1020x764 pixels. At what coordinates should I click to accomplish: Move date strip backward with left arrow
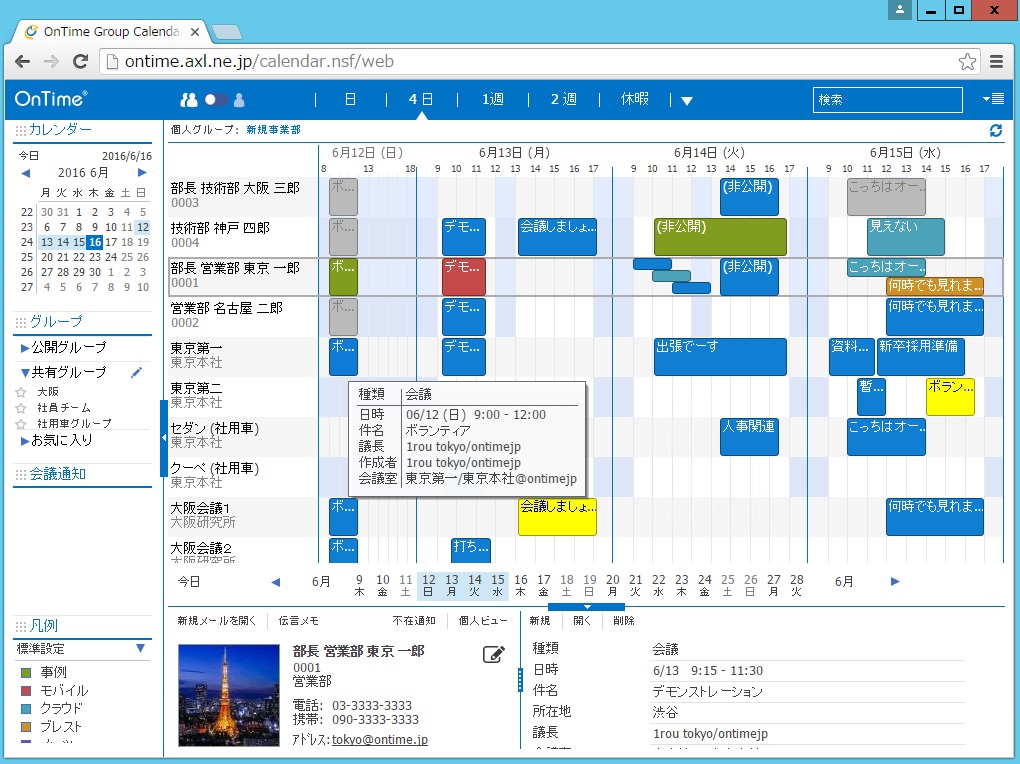tap(276, 582)
